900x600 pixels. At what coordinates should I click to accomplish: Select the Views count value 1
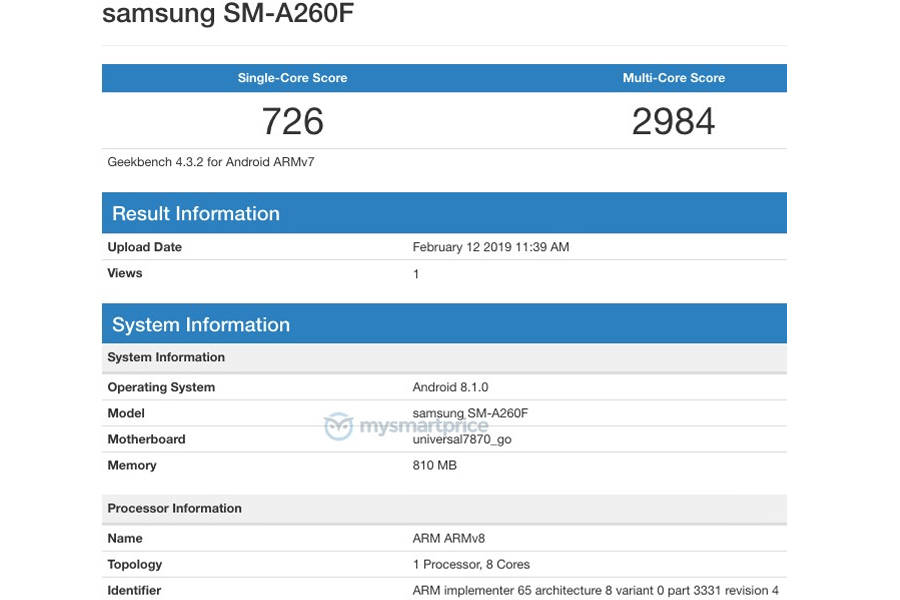(416, 274)
